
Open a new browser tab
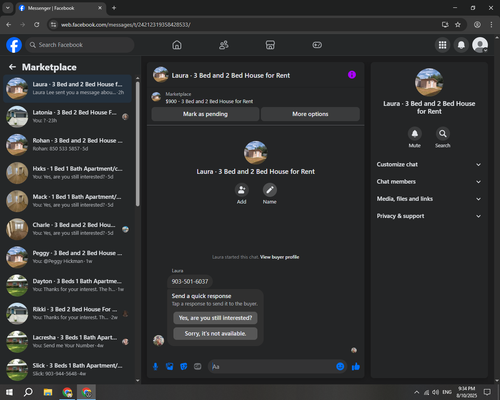pos(114,8)
